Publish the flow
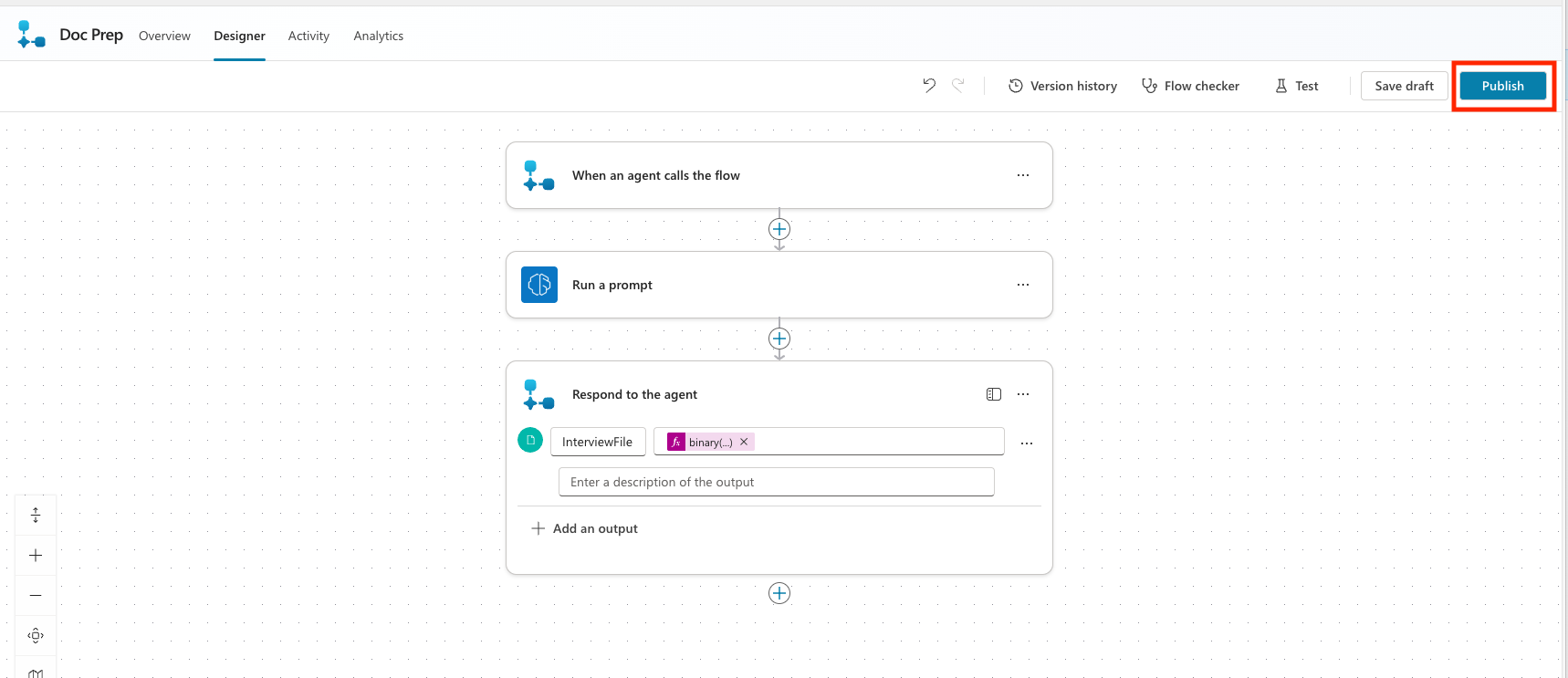Screen dimensions: 1568x678 tap(1502, 86)
